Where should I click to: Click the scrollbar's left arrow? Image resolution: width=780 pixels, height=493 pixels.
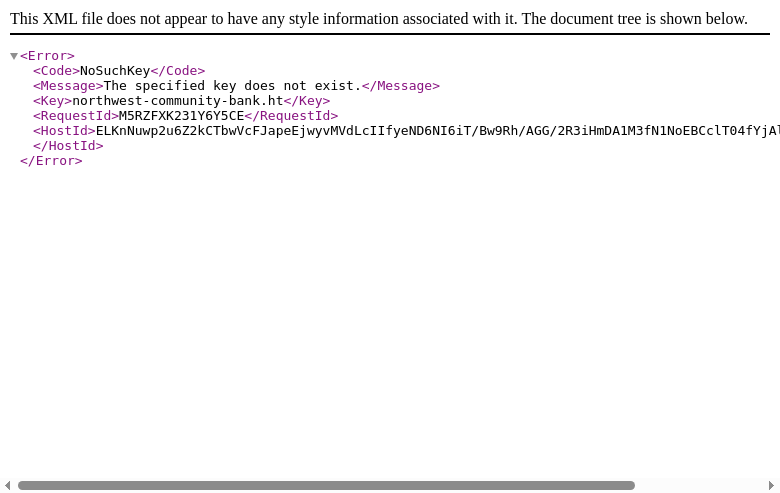7,485
